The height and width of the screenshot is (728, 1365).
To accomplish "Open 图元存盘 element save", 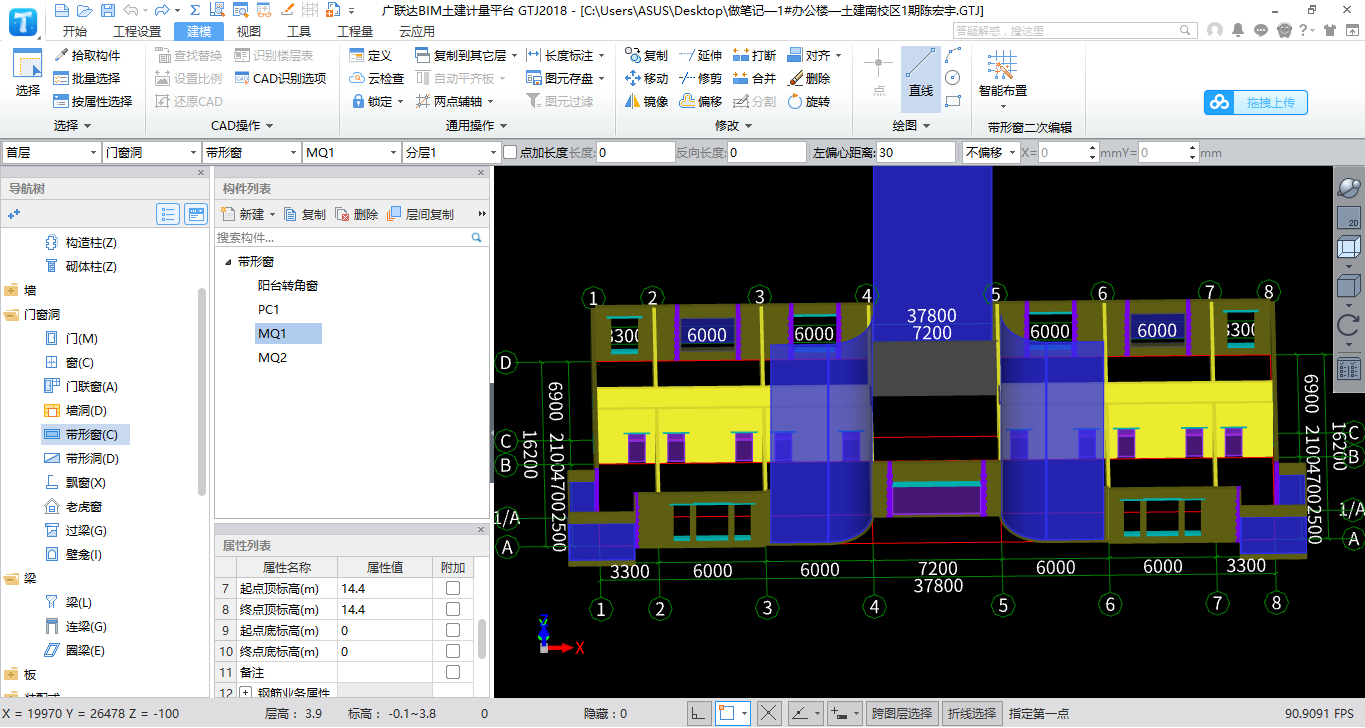I will [565, 78].
